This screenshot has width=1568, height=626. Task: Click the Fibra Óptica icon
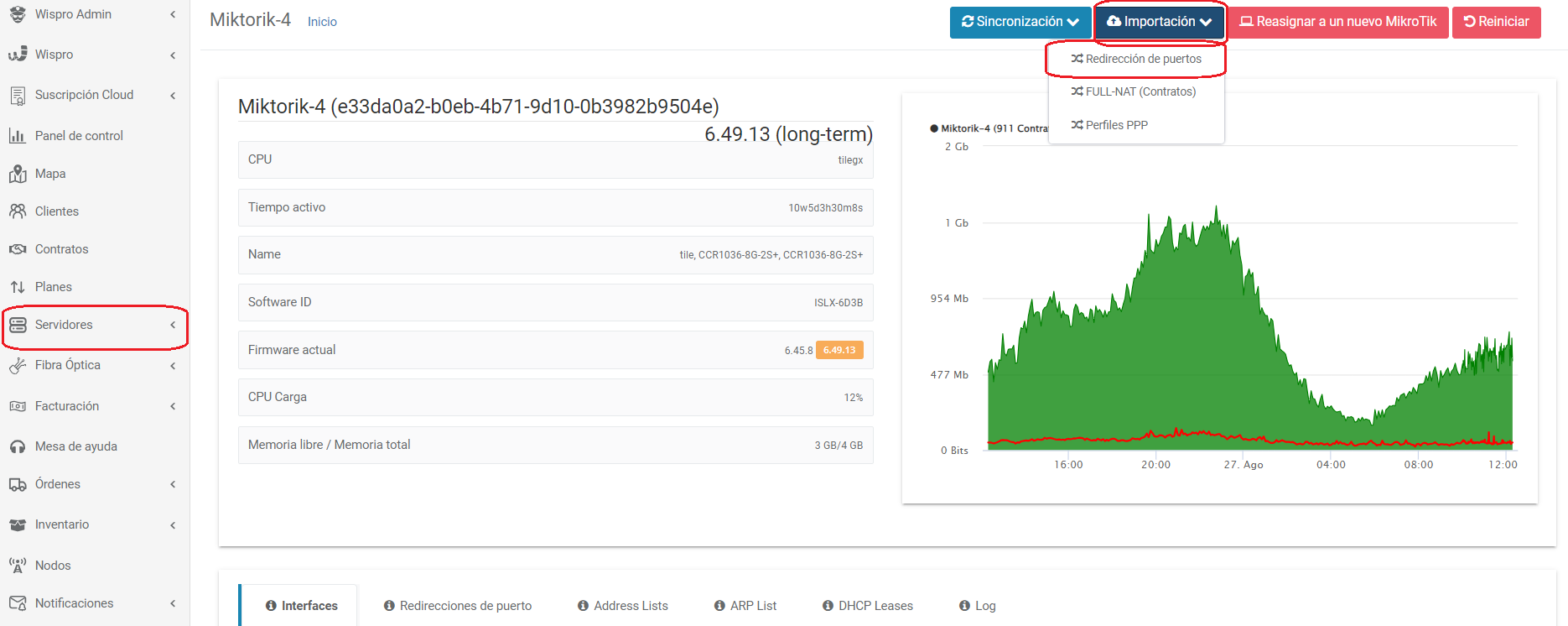tap(18, 365)
